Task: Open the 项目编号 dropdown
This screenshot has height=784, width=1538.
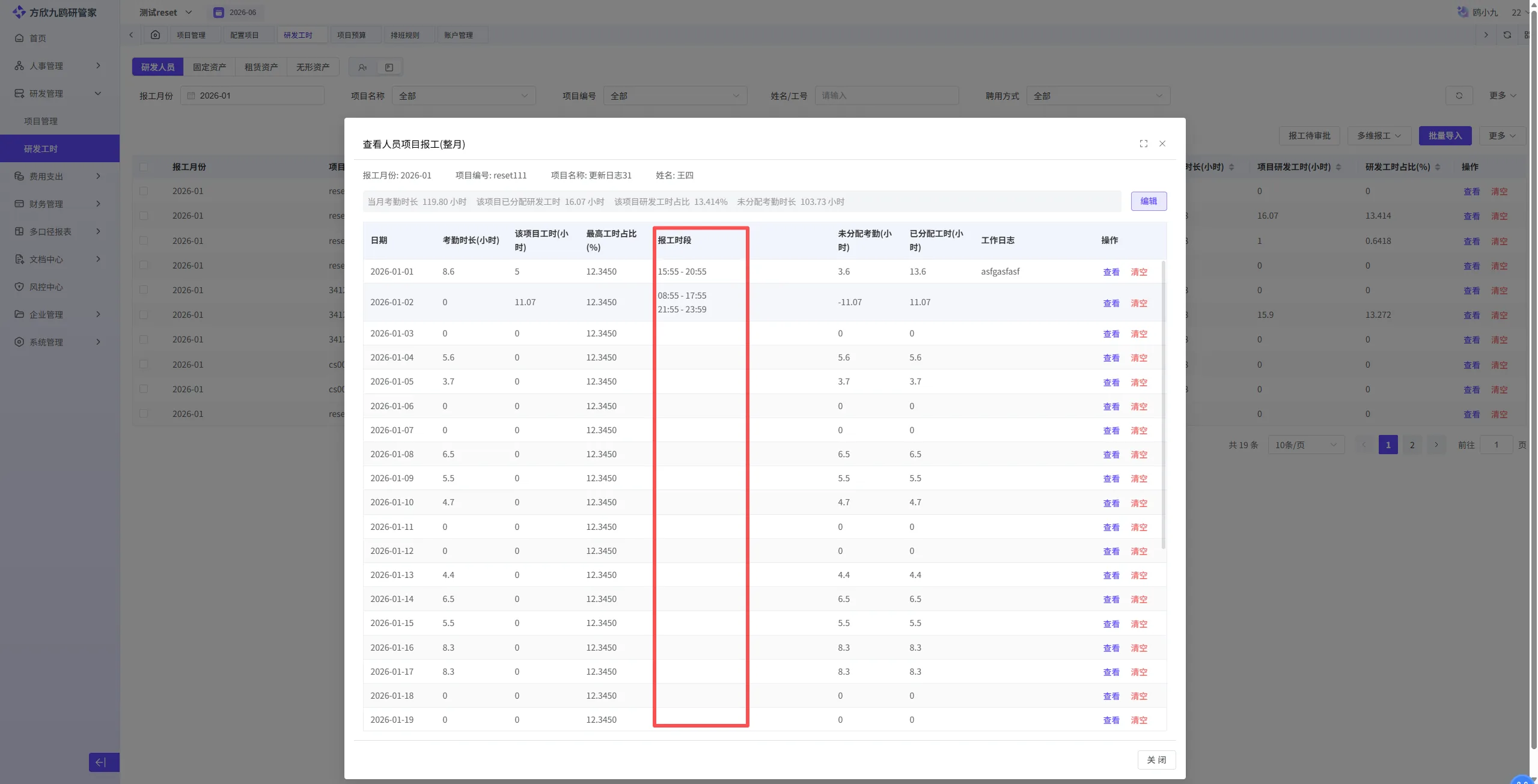Action: coord(675,96)
